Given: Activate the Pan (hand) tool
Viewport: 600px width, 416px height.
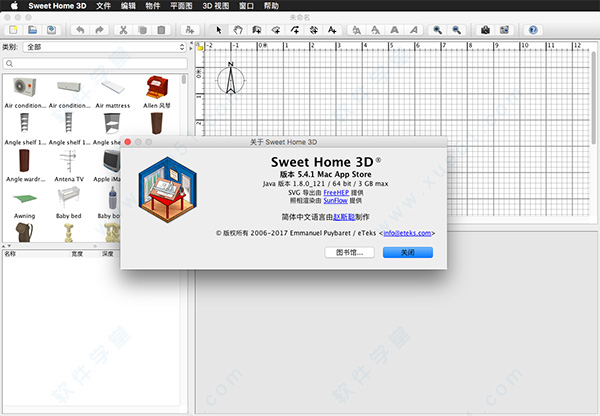Looking at the screenshot, I should click(x=238, y=30).
